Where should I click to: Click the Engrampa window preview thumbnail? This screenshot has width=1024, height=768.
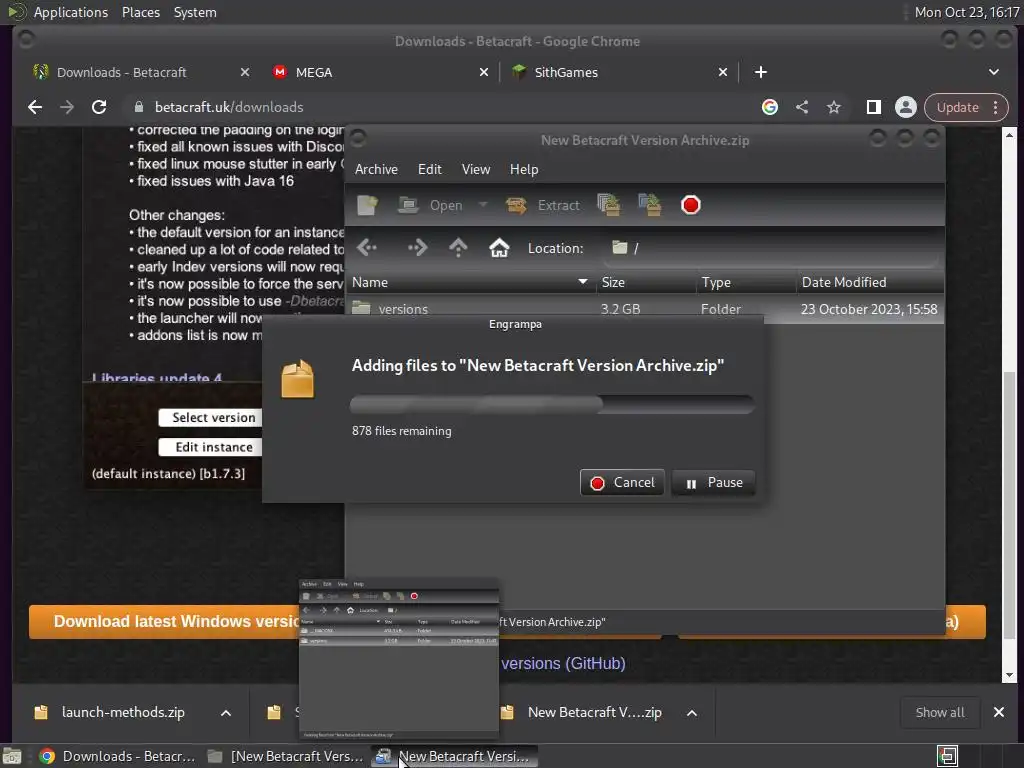click(399, 659)
